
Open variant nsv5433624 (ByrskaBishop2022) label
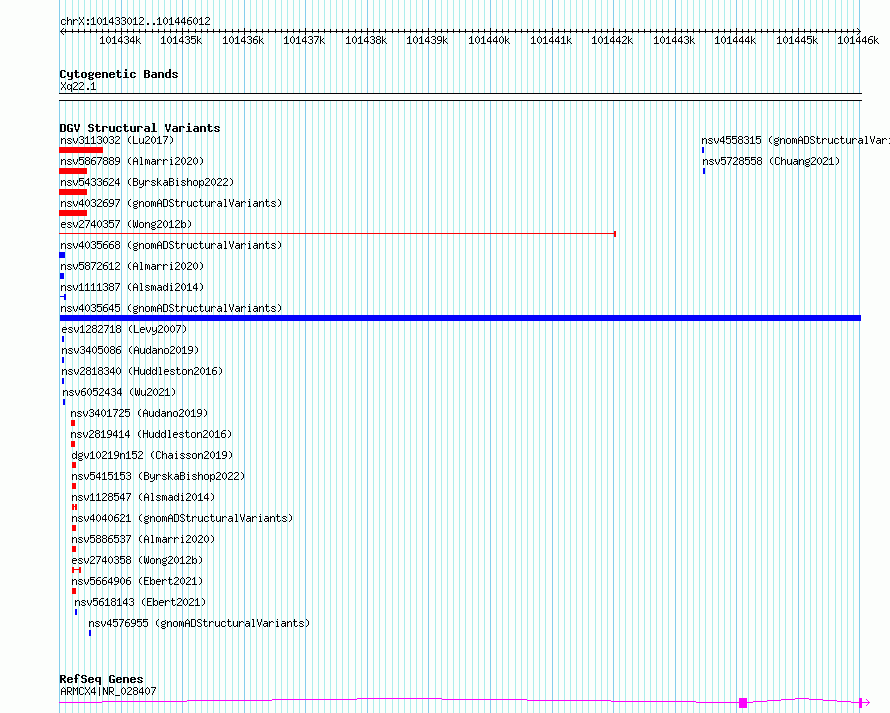(x=147, y=182)
